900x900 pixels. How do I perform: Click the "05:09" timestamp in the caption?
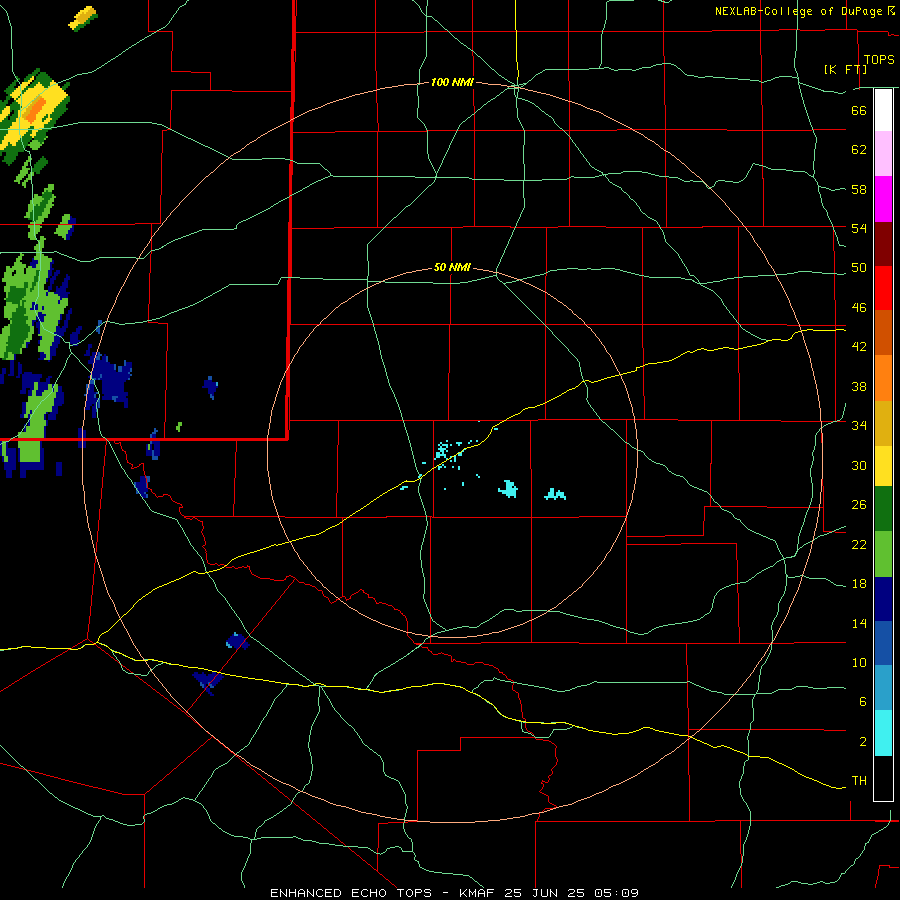(618, 893)
